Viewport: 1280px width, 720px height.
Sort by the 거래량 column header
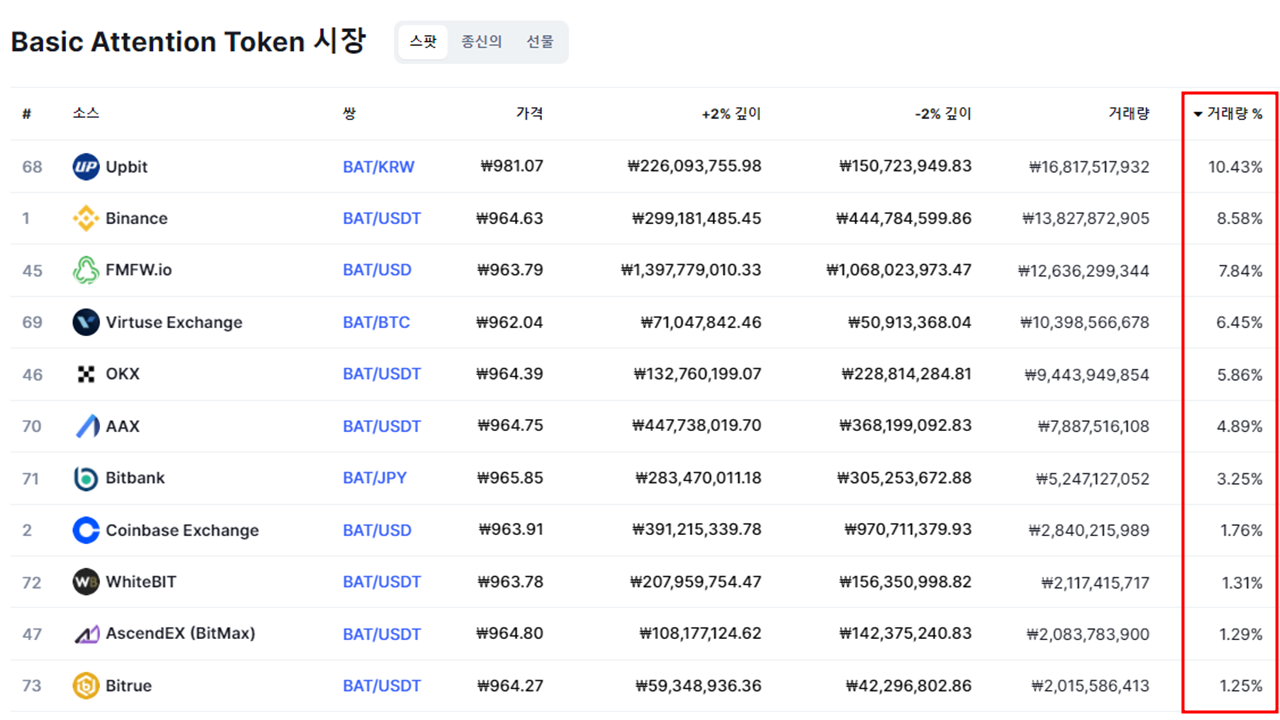[1128, 114]
